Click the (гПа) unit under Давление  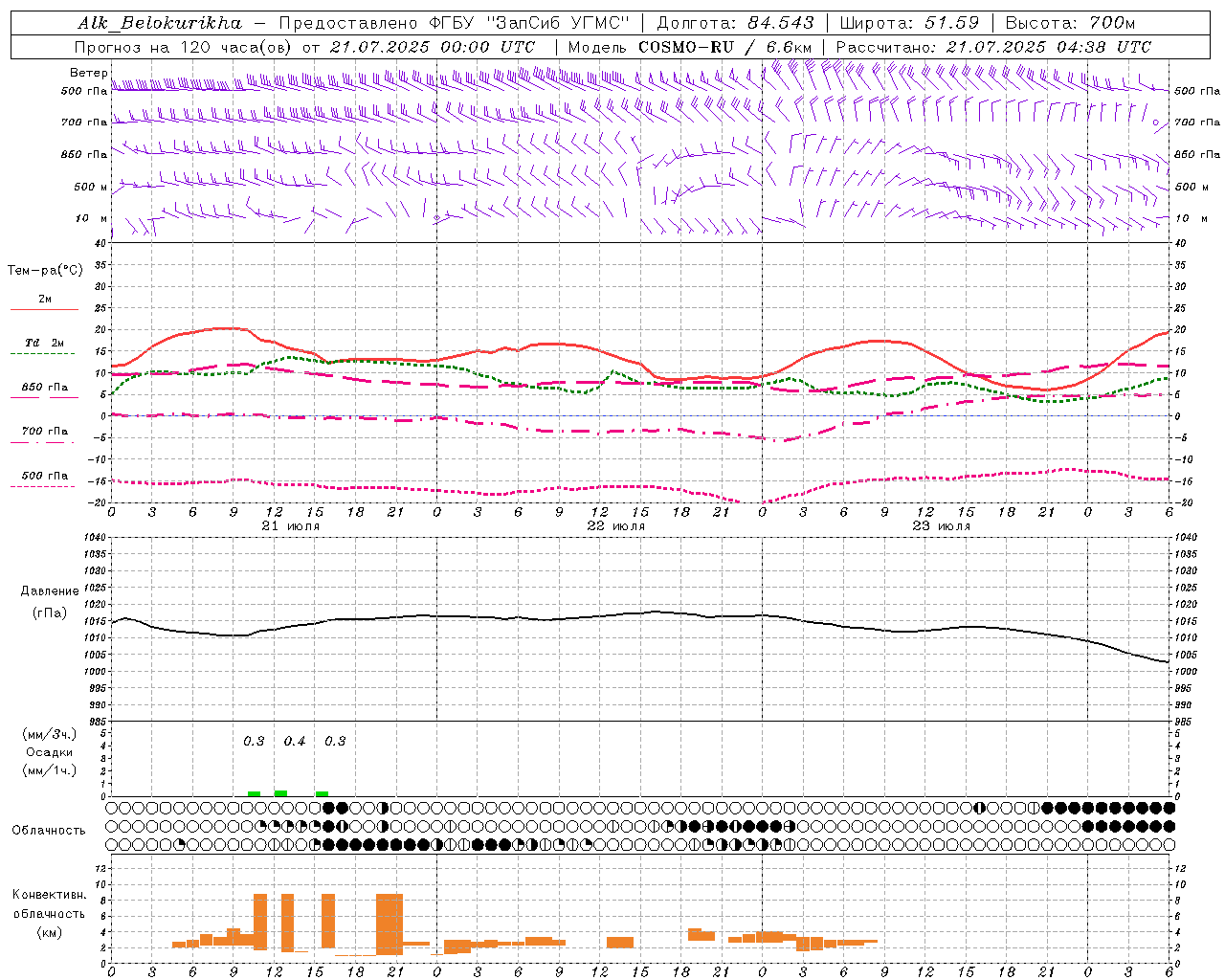tap(50, 612)
